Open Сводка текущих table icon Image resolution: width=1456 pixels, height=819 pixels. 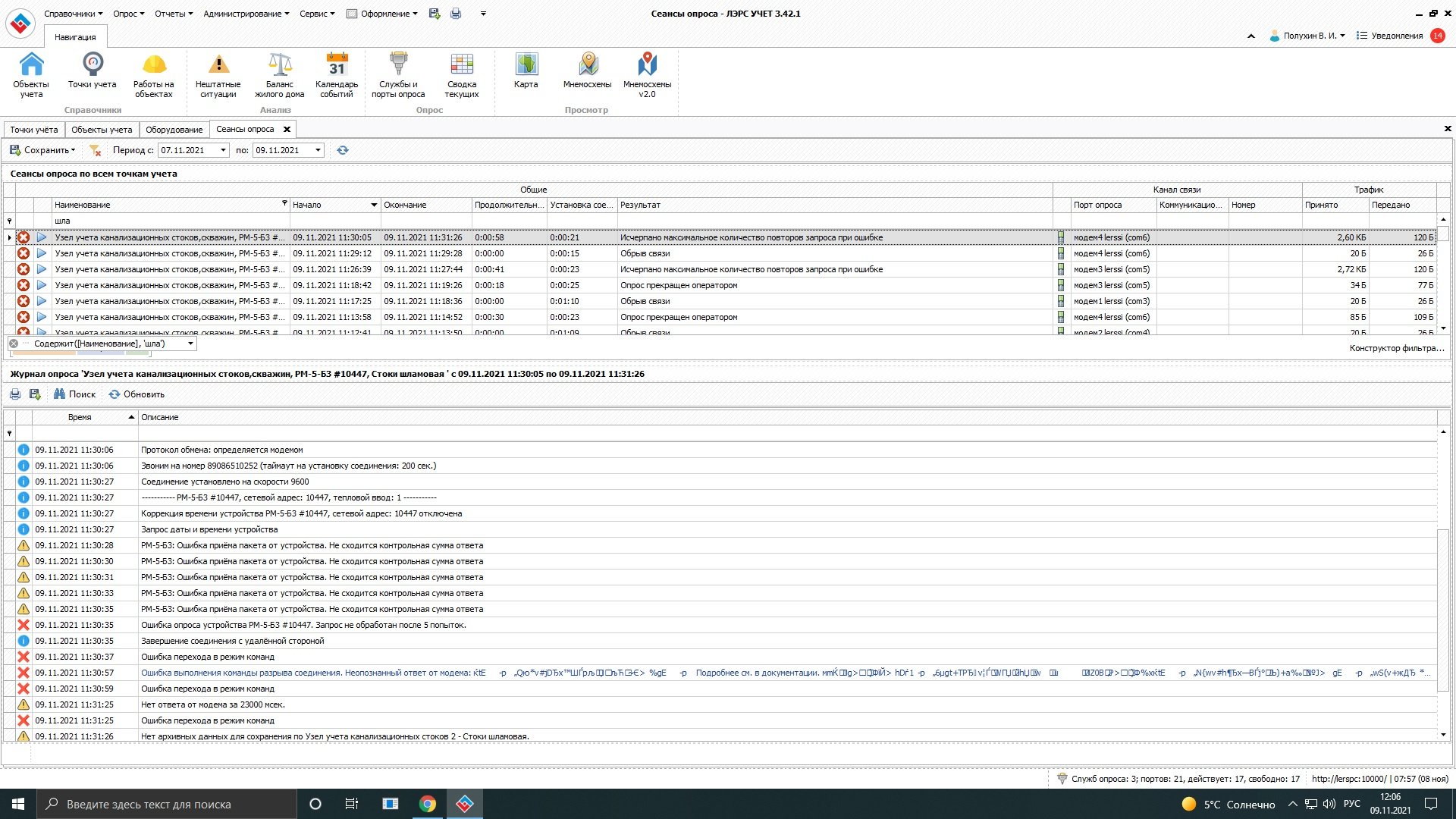pos(462,75)
